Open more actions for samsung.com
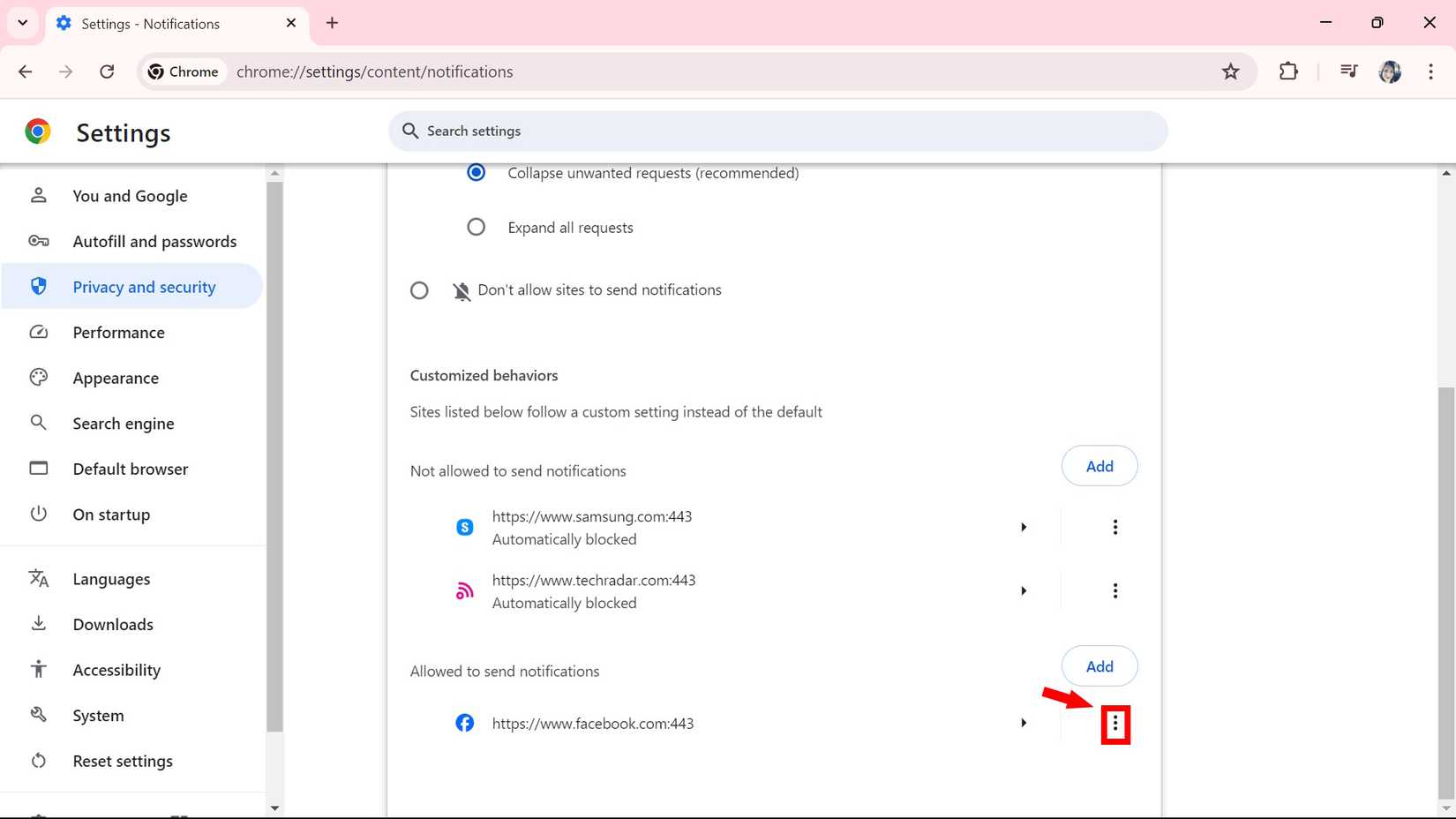Image resolution: width=1456 pixels, height=819 pixels. point(1115,527)
